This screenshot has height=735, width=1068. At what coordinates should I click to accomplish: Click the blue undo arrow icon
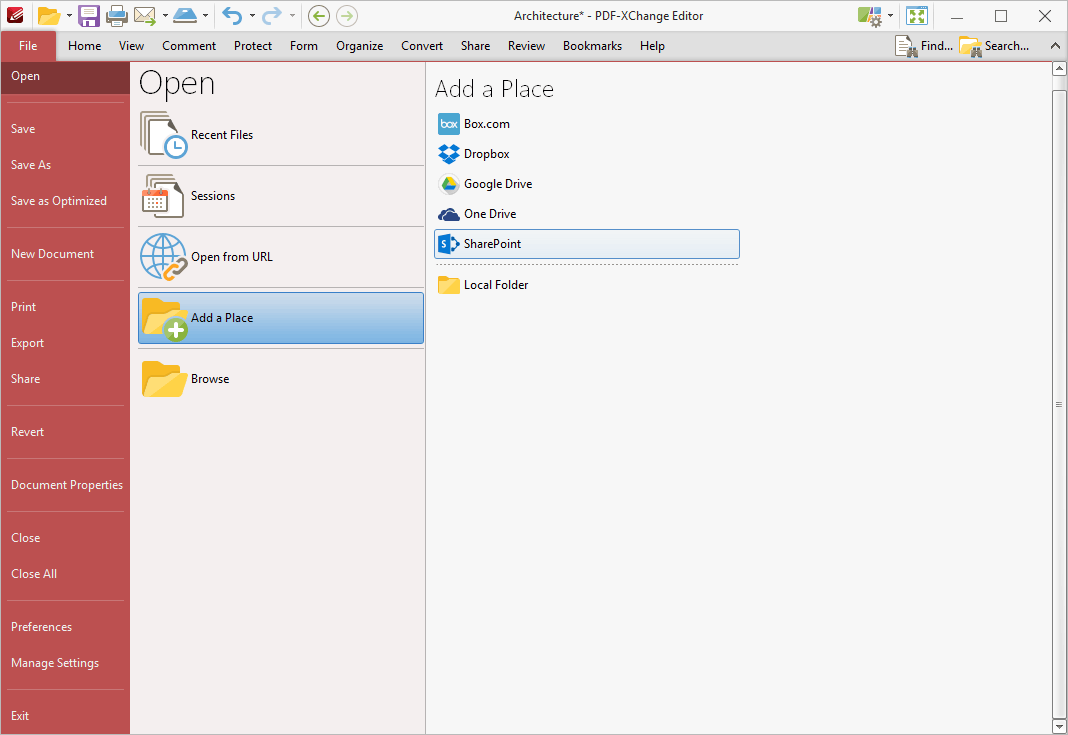[232, 16]
